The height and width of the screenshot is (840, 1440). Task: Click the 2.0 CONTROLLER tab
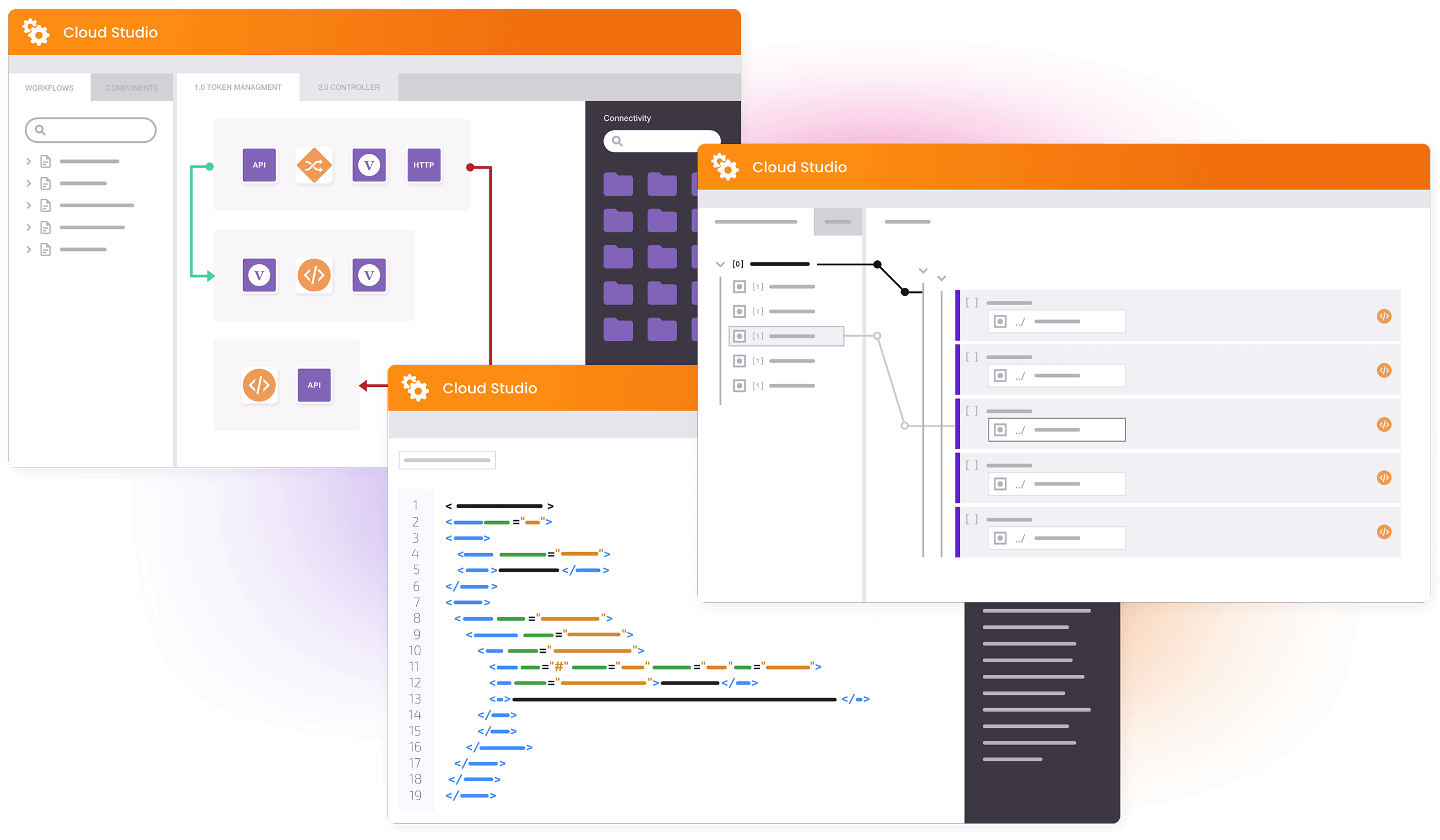pos(345,87)
